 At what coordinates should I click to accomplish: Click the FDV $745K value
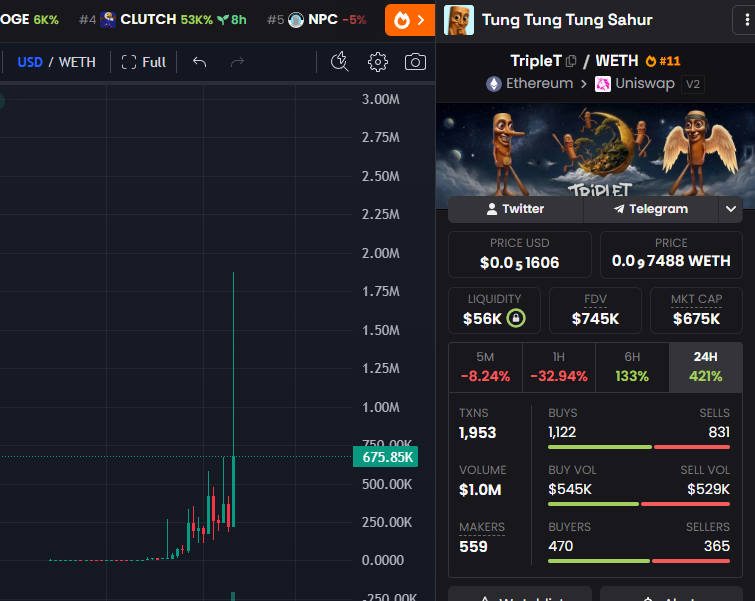pyautogui.click(x=595, y=318)
